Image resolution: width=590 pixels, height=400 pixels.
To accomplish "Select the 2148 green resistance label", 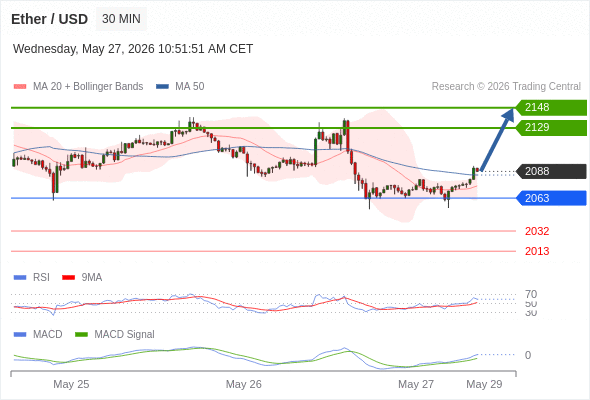I will coord(551,107).
